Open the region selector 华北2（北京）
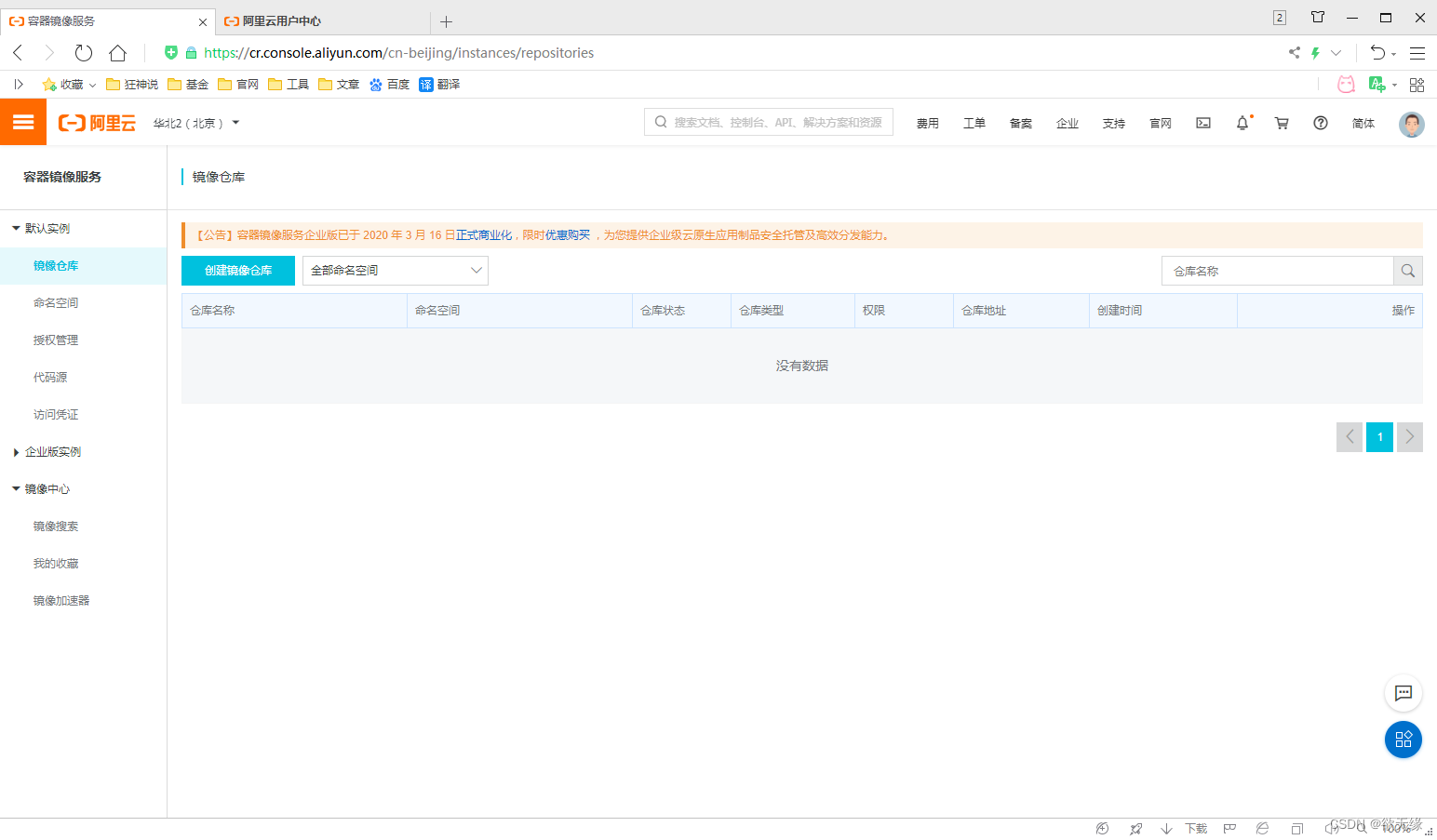 (x=196, y=123)
